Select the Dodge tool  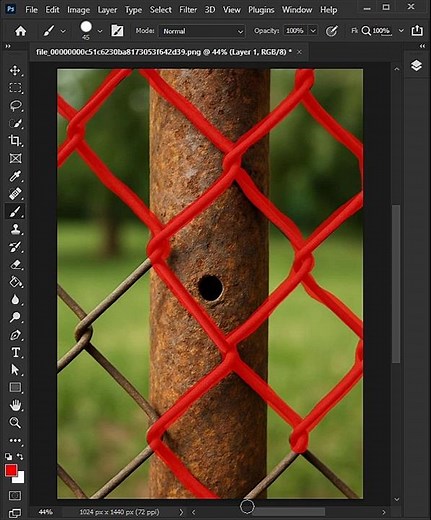tap(15, 317)
